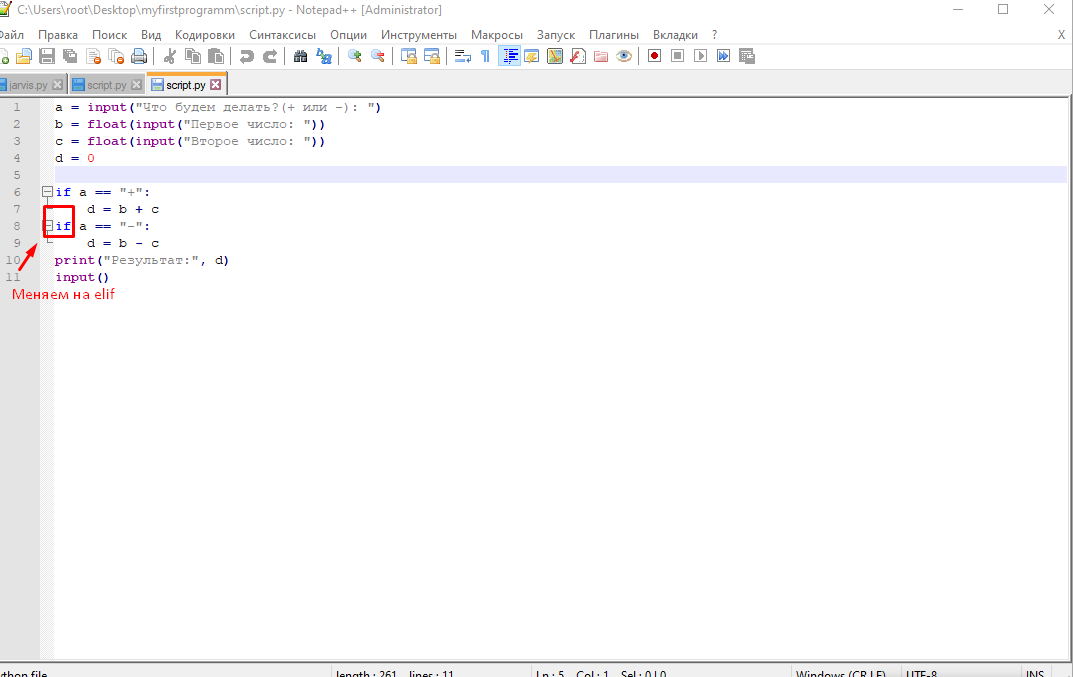Click the "Первое число" code line
Viewport: 1073px width, 677px height.
(190, 125)
